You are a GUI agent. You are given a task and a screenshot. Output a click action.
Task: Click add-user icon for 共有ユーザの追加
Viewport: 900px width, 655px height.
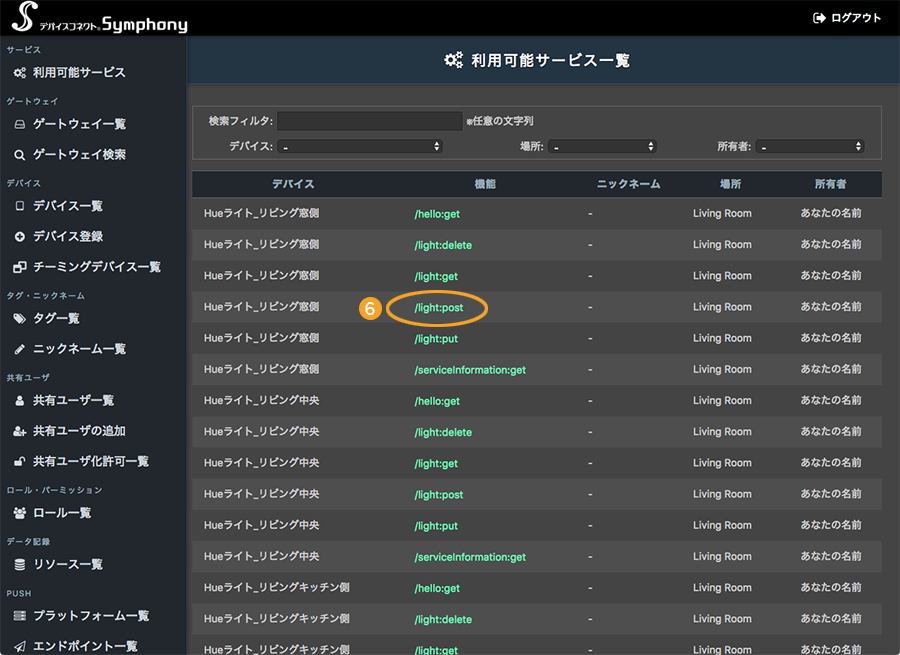(x=20, y=431)
